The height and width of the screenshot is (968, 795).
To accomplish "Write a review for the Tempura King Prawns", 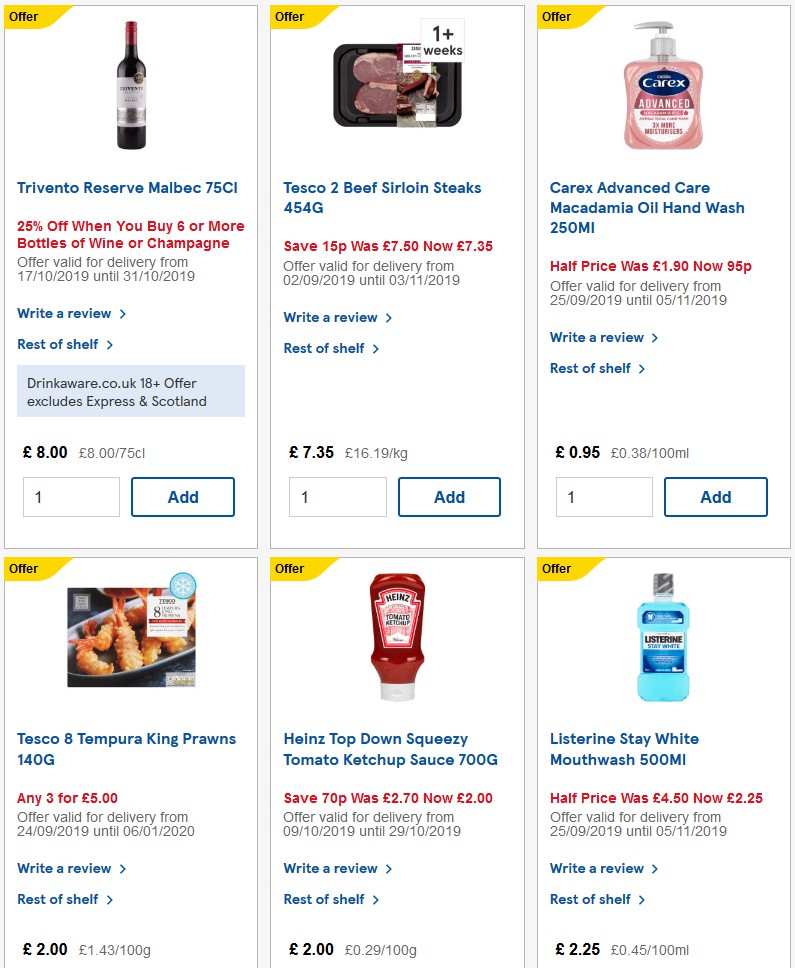I will tap(65, 868).
